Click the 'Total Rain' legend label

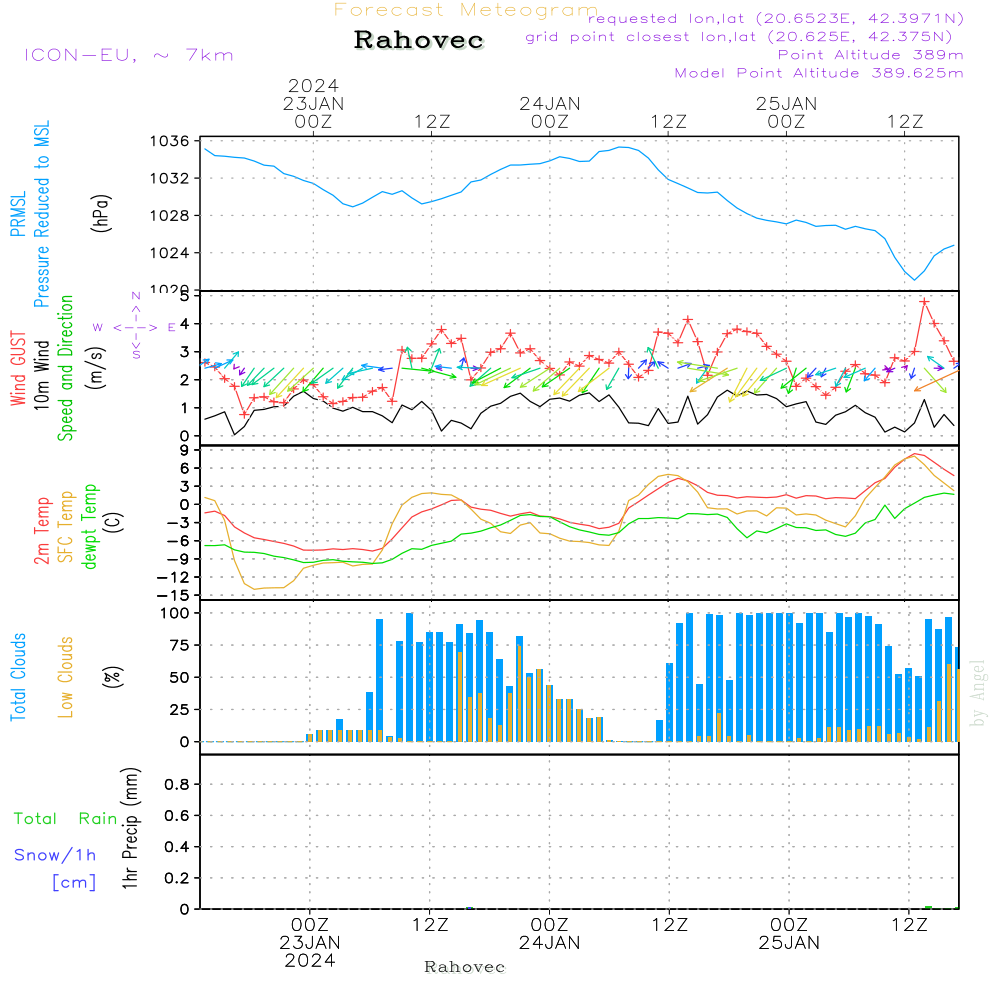coord(66,818)
